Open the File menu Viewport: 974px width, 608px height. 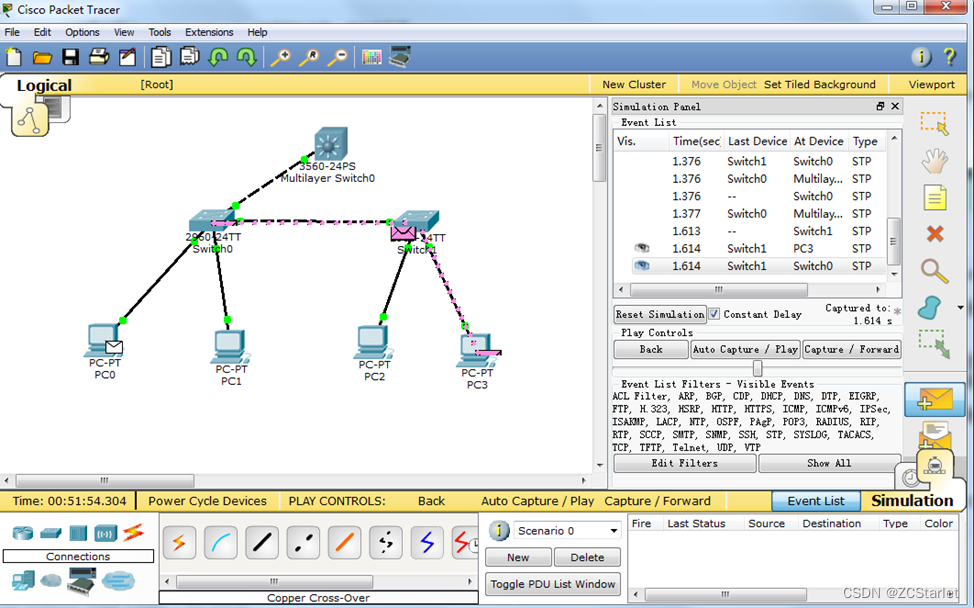point(12,32)
